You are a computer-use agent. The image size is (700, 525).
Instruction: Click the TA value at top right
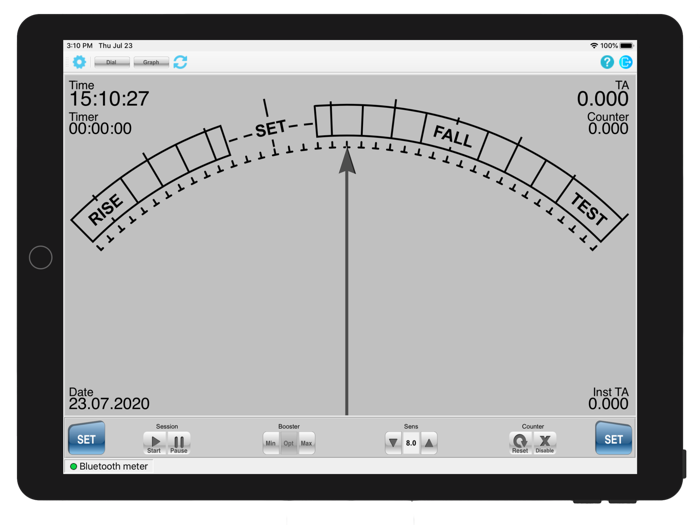click(603, 99)
